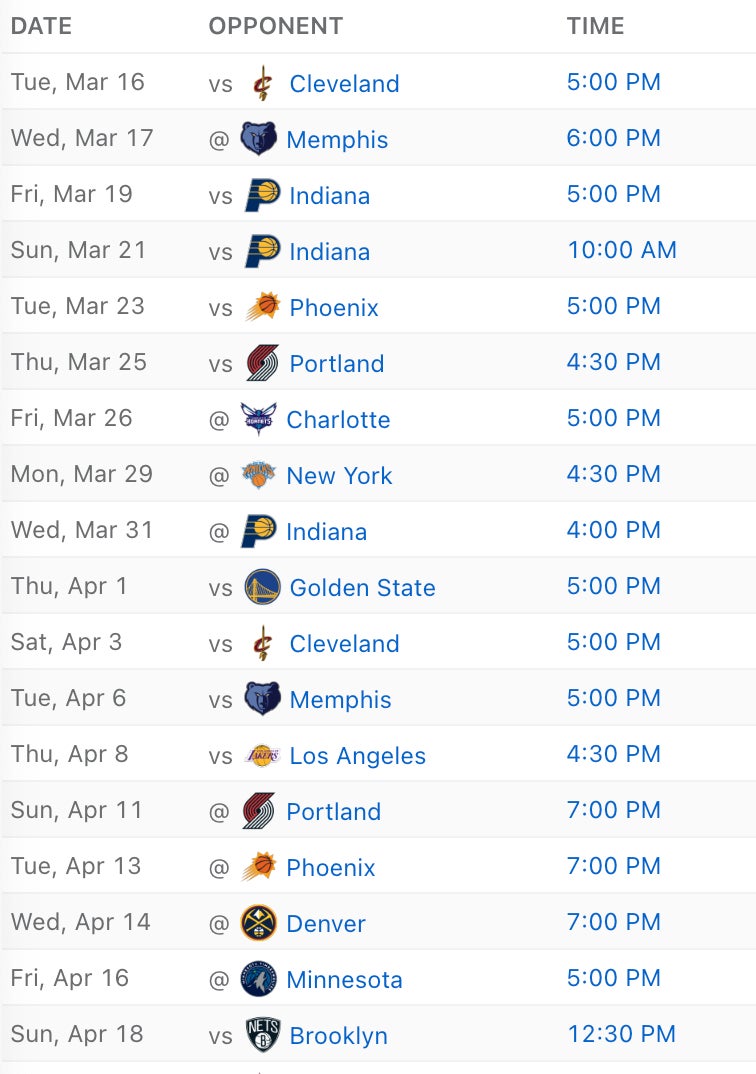The width and height of the screenshot is (756, 1074).
Task: Open the Golden State team link
Action: [x=362, y=588]
